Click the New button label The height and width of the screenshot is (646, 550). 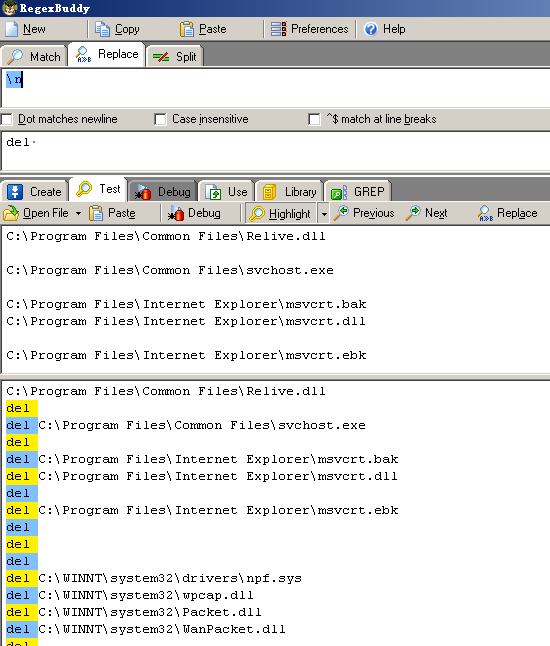click(34, 29)
